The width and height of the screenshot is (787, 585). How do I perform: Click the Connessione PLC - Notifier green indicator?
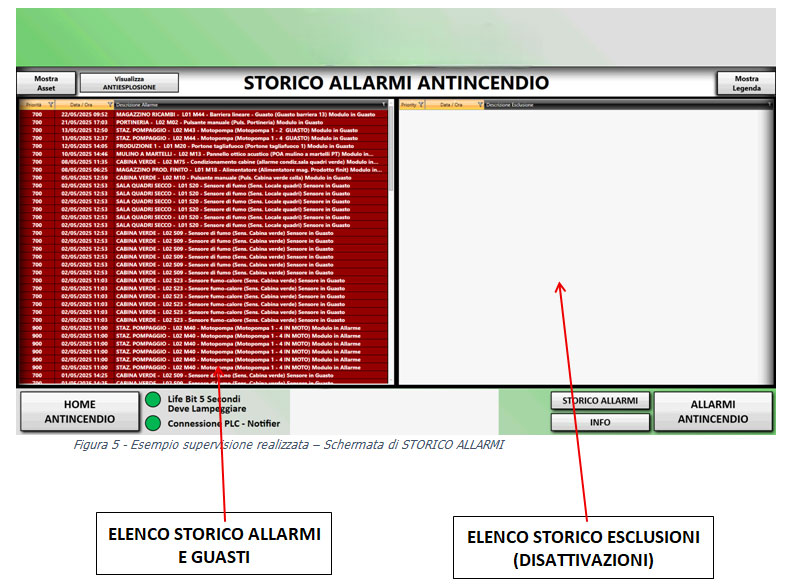tap(153, 423)
